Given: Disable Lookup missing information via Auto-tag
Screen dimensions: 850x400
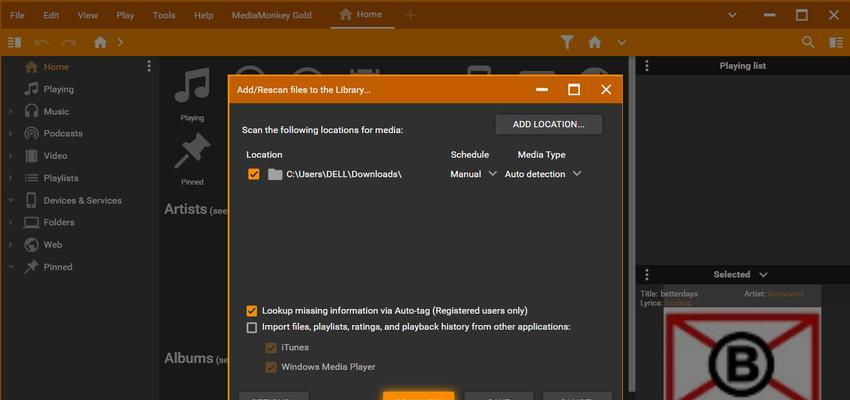Looking at the screenshot, I should pyautogui.click(x=252, y=311).
